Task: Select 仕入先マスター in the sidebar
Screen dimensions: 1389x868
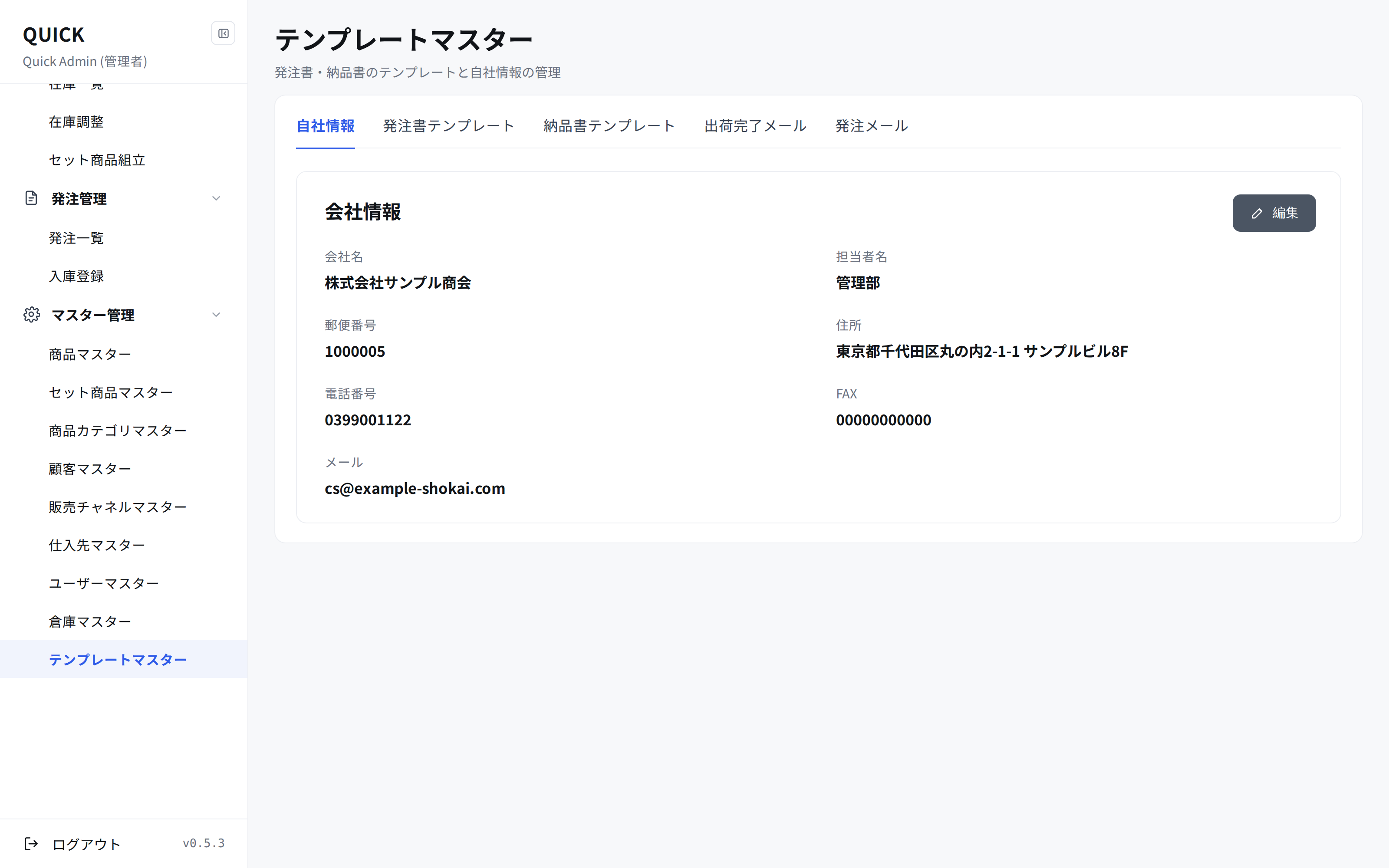Action: click(x=124, y=546)
